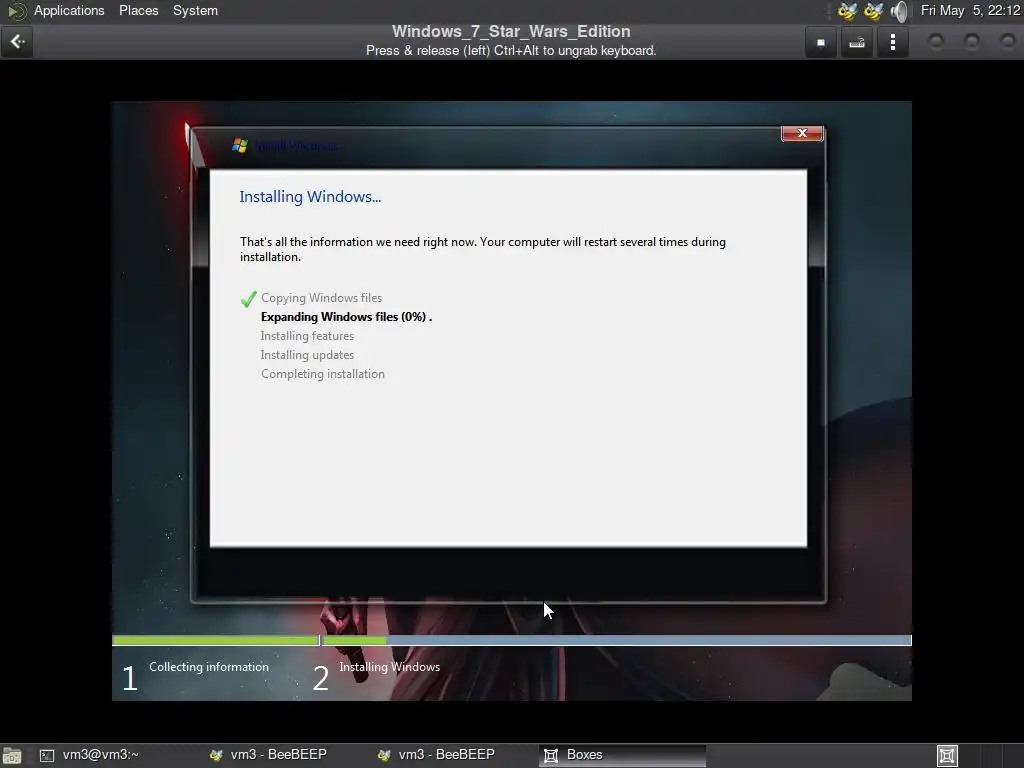The image size is (1024, 768).
Task: Click the small square button beside the keyboard icon
Action: pyautogui.click(x=821, y=42)
